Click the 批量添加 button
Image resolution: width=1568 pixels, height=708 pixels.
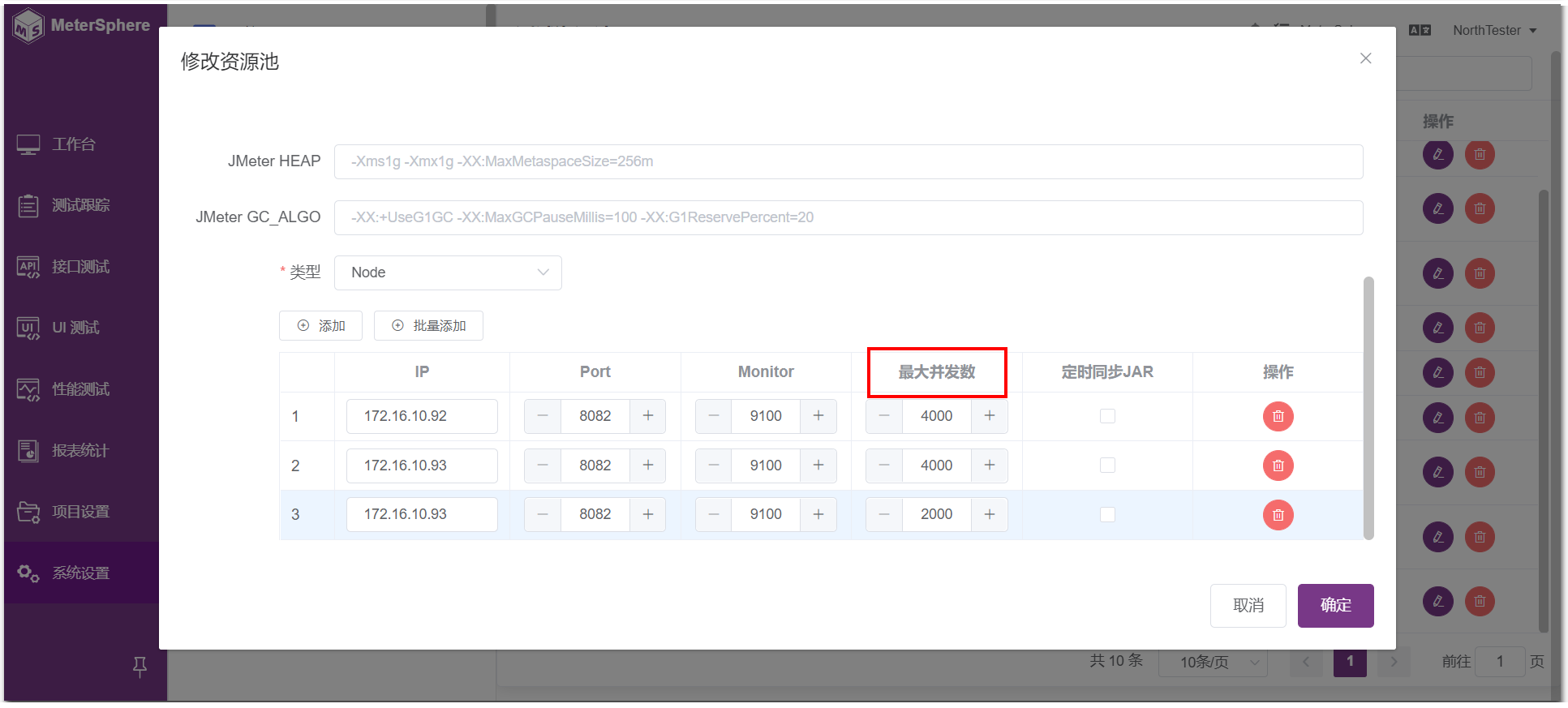tap(428, 325)
